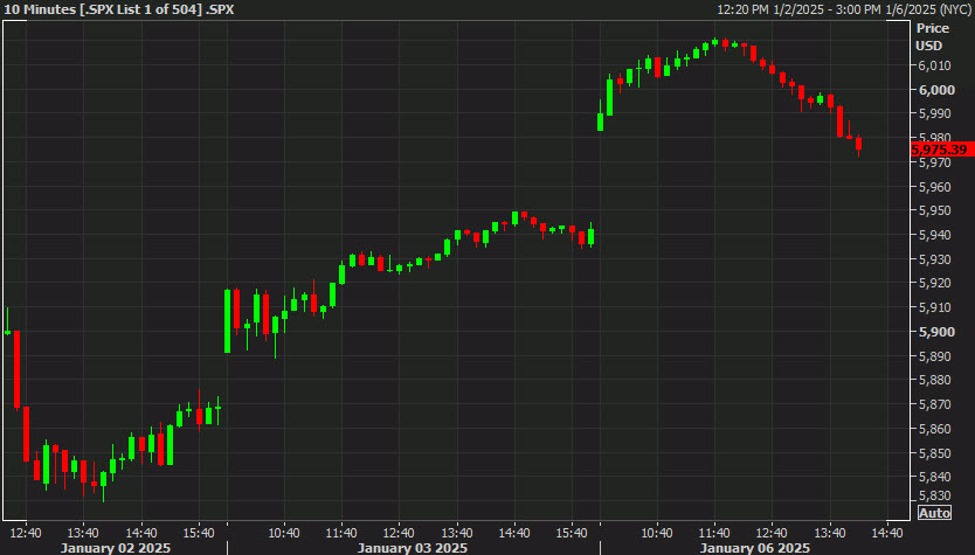Click the tall red candle at chart's far left
This screenshot has height=555, width=975.
pos(17,368)
